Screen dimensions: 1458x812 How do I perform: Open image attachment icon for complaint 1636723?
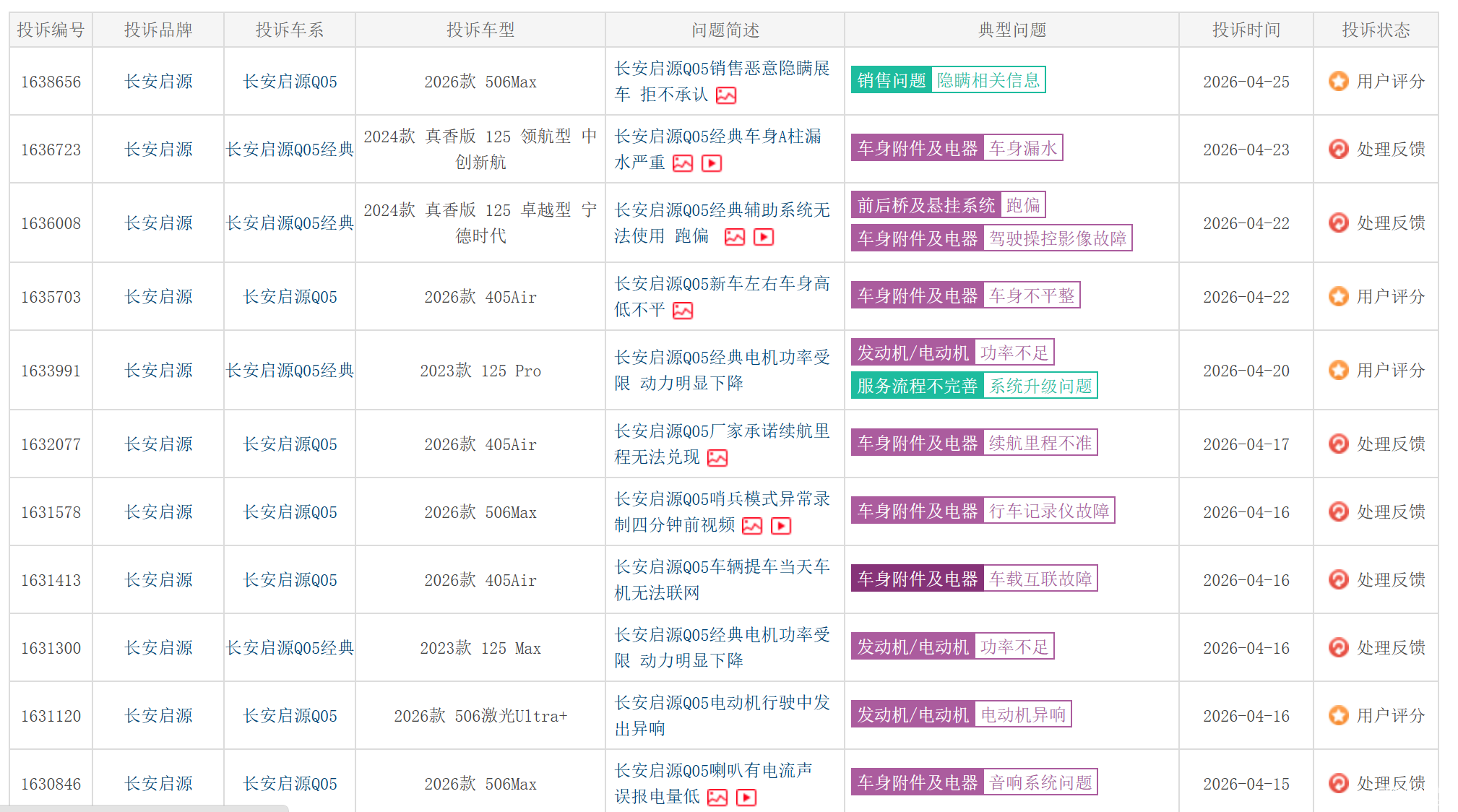point(683,163)
